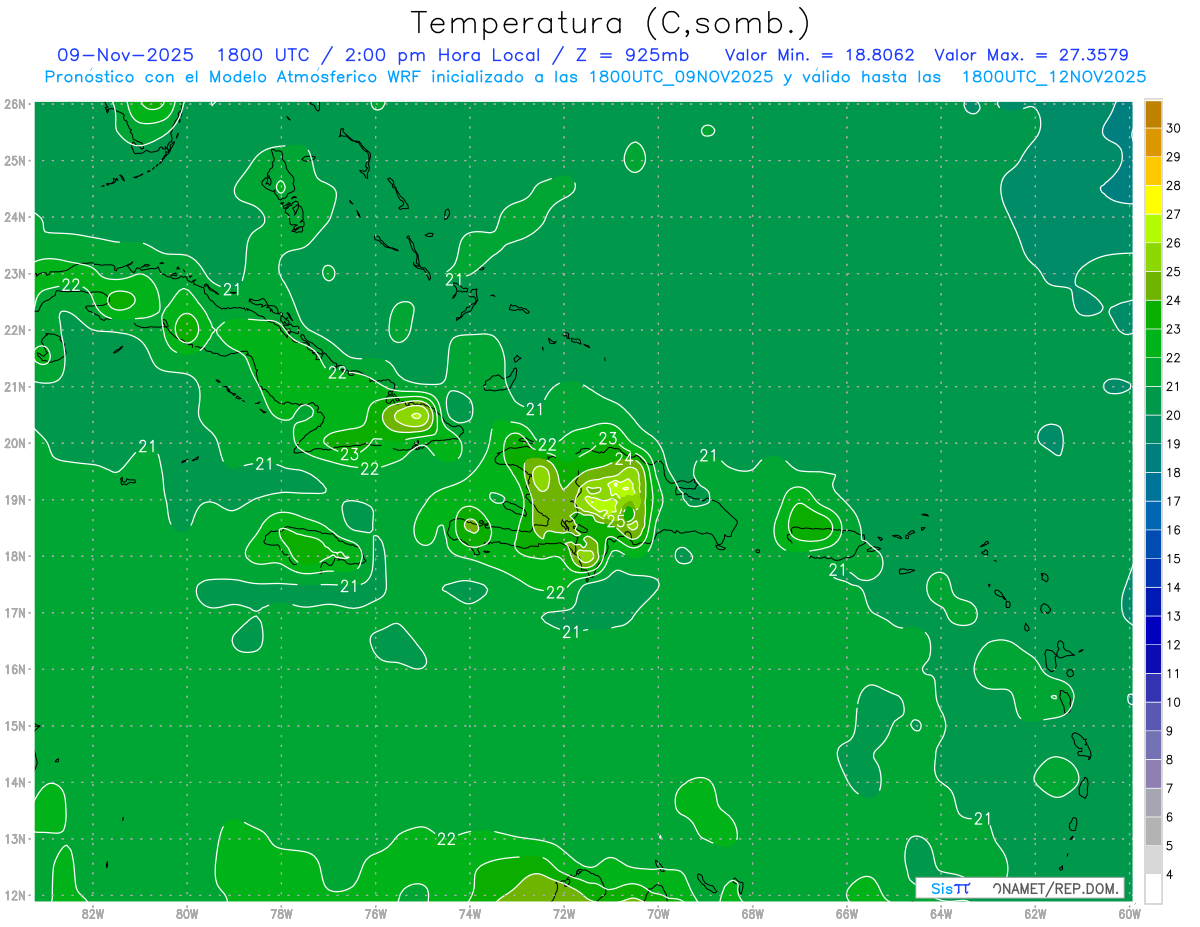The height and width of the screenshot is (927, 1200).
Task: Select the white swatch at legend bottom
Action: pyautogui.click(x=1153, y=888)
